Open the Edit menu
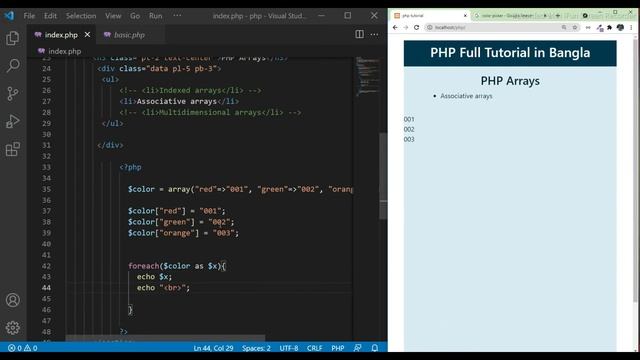Image resolution: width=640 pixels, height=360 pixels. [x=50, y=16]
